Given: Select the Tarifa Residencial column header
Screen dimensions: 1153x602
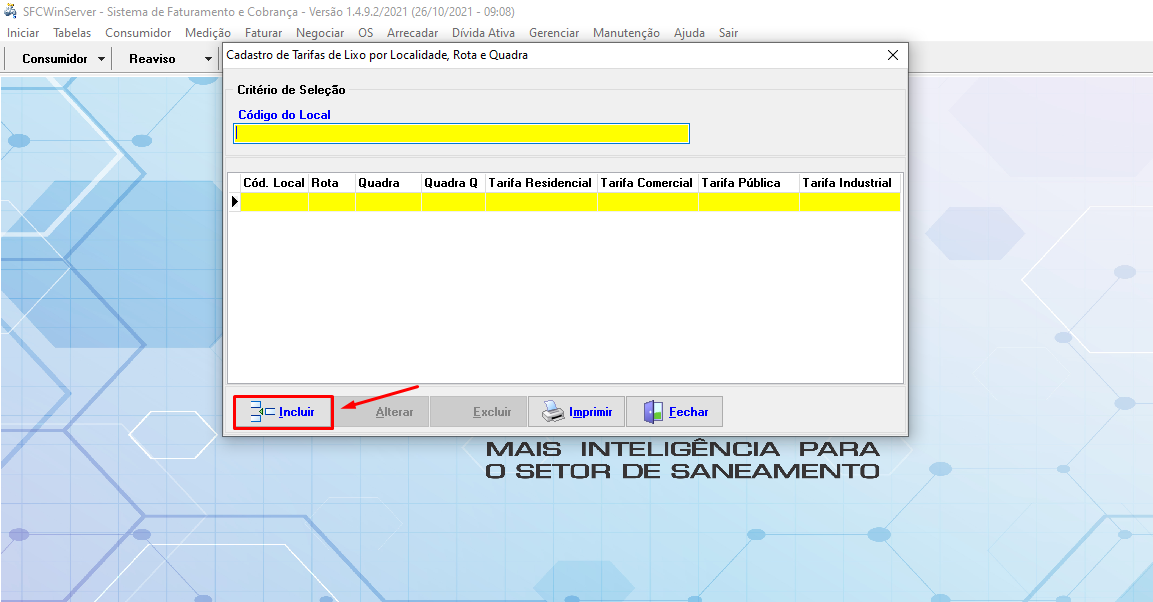Looking at the screenshot, I should point(540,183).
